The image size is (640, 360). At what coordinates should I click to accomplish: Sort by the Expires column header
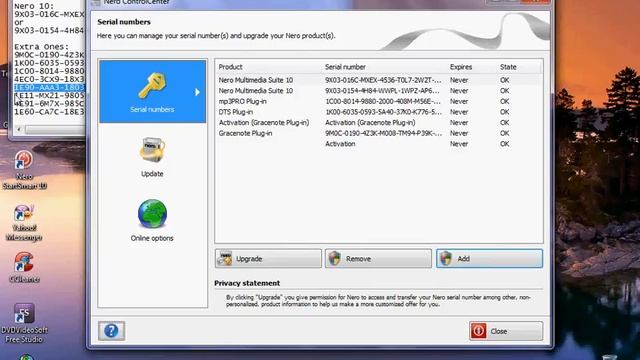click(461, 67)
